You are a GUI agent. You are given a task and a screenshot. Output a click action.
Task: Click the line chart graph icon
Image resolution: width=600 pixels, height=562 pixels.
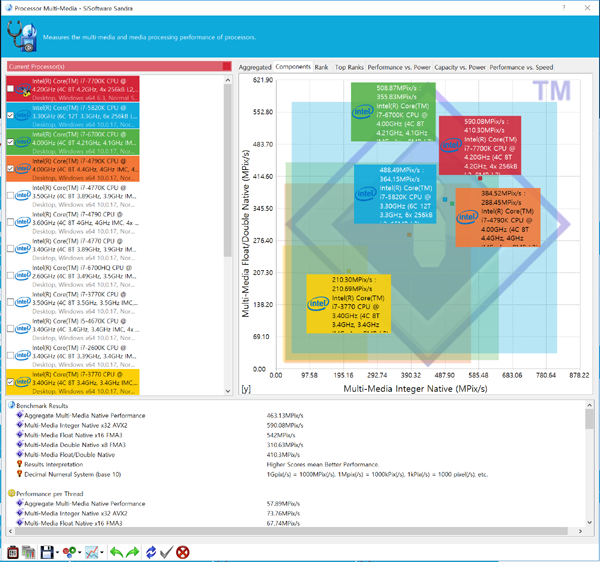click(92, 552)
